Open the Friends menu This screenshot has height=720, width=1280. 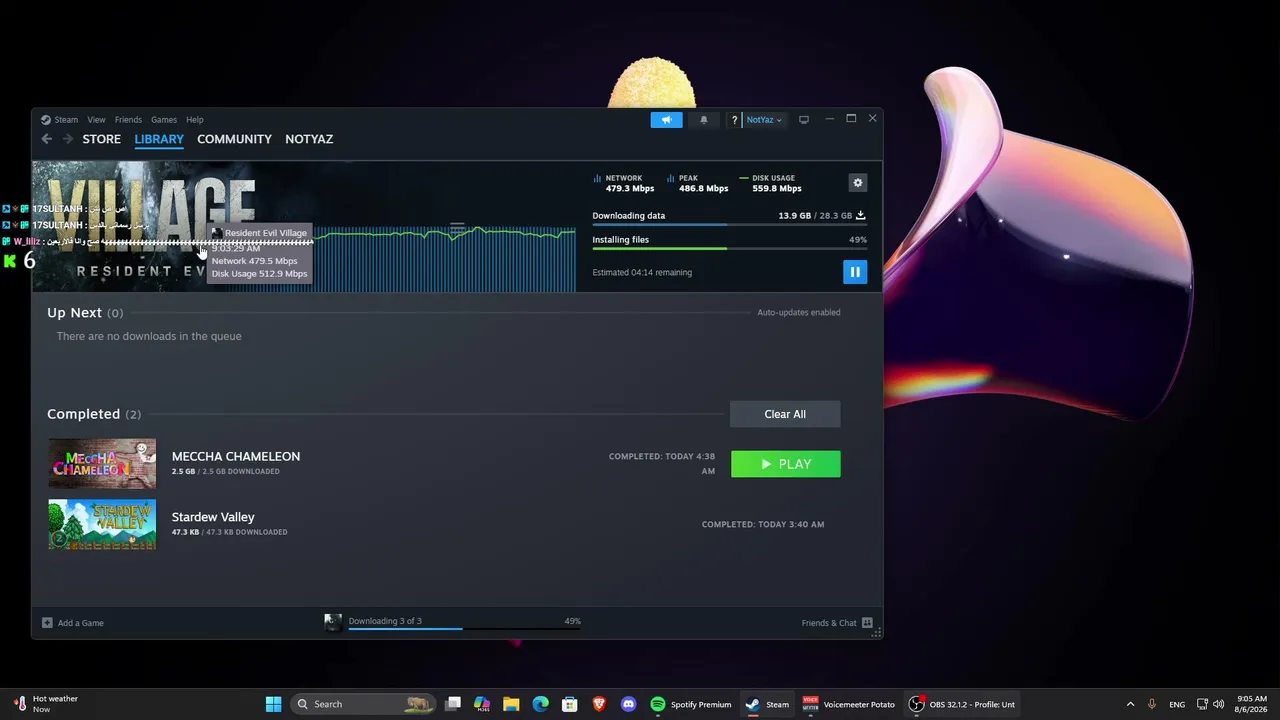[128, 120]
